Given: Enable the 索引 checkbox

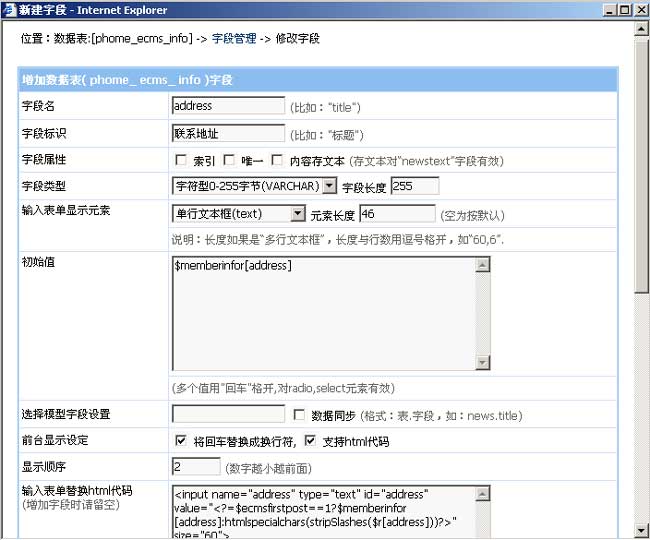Looking at the screenshot, I should pyautogui.click(x=181, y=160).
